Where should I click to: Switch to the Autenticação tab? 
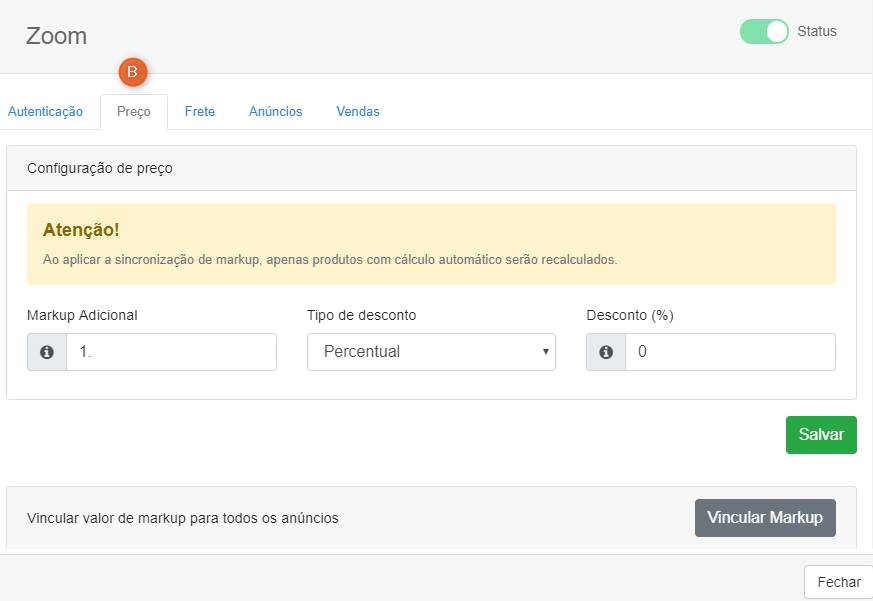pos(45,111)
